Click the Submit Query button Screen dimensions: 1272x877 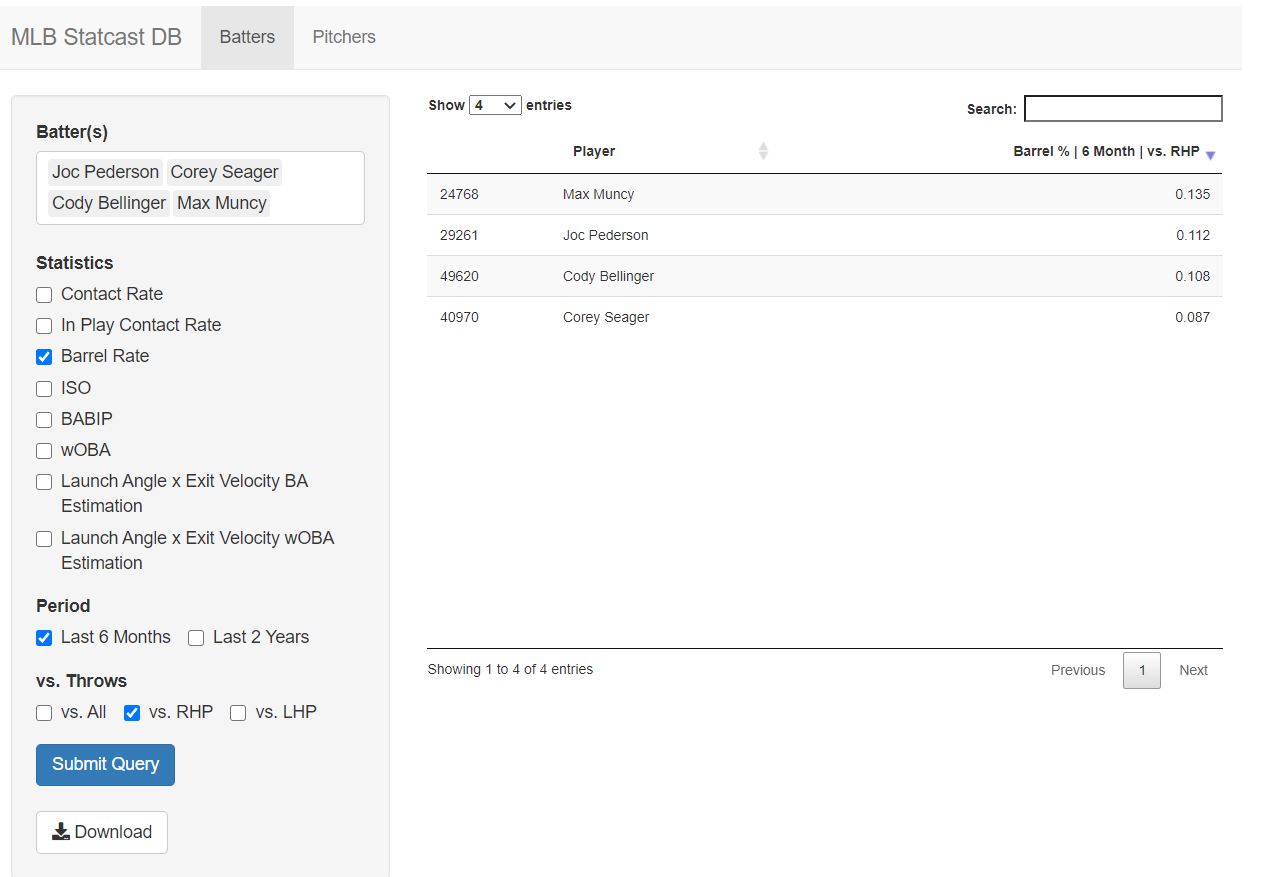[105, 765]
